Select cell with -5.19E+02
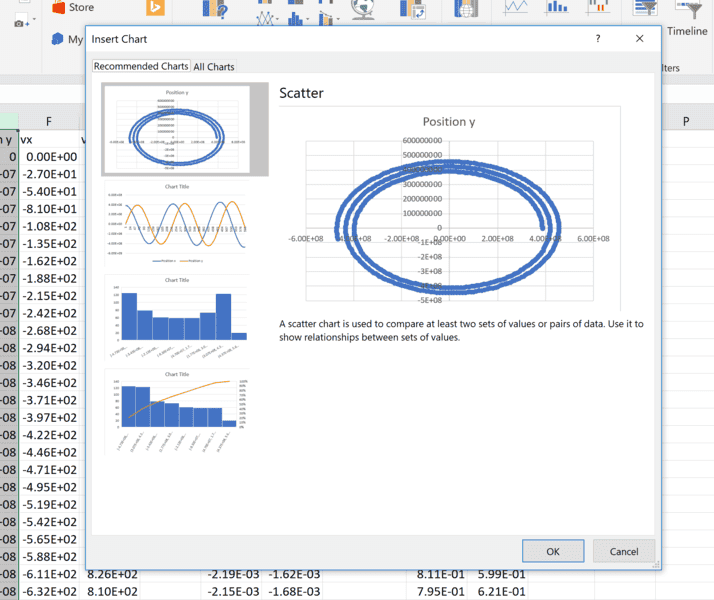The width and height of the screenshot is (714, 600). [49, 504]
